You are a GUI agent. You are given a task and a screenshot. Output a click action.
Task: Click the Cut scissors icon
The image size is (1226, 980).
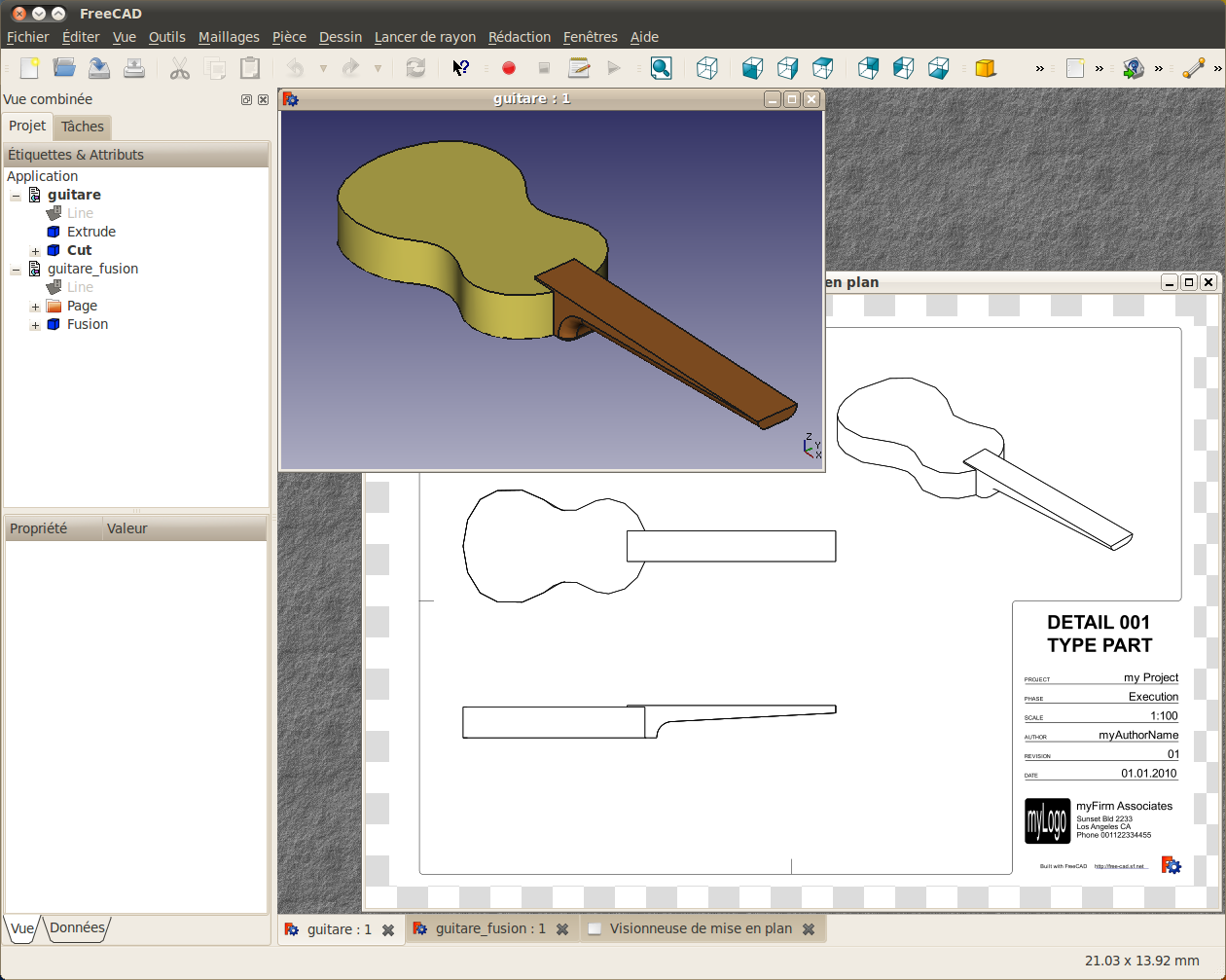(x=180, y=68)
